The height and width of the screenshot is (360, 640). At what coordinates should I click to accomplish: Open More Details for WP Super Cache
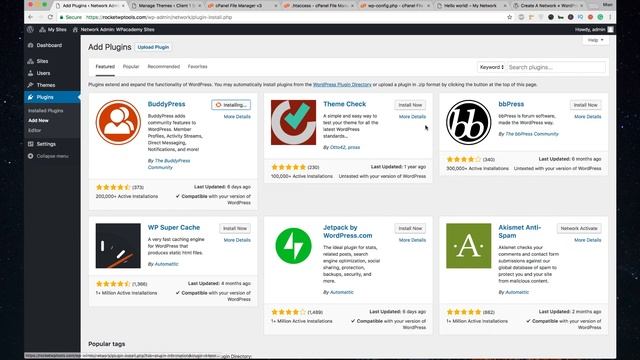point(237,240)
